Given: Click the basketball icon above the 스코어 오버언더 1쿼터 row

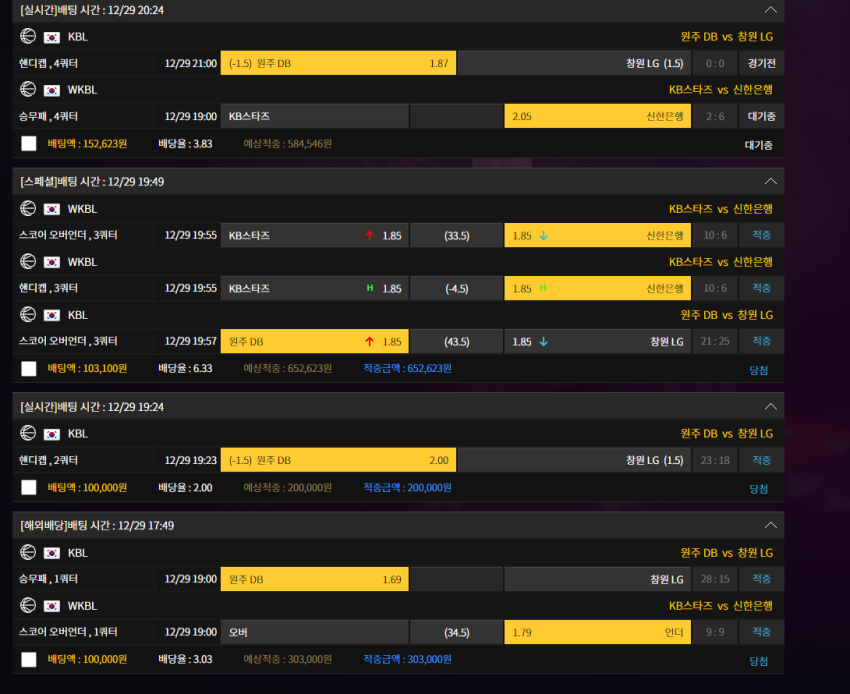Looking at the screenshot, I should coord(28,606).
